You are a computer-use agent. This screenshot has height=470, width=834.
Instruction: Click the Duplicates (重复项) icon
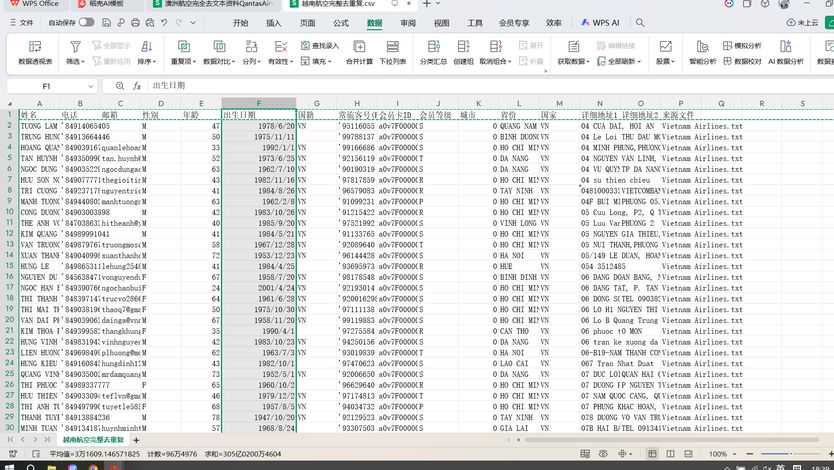pyautogui.click(x=184, y=46)
